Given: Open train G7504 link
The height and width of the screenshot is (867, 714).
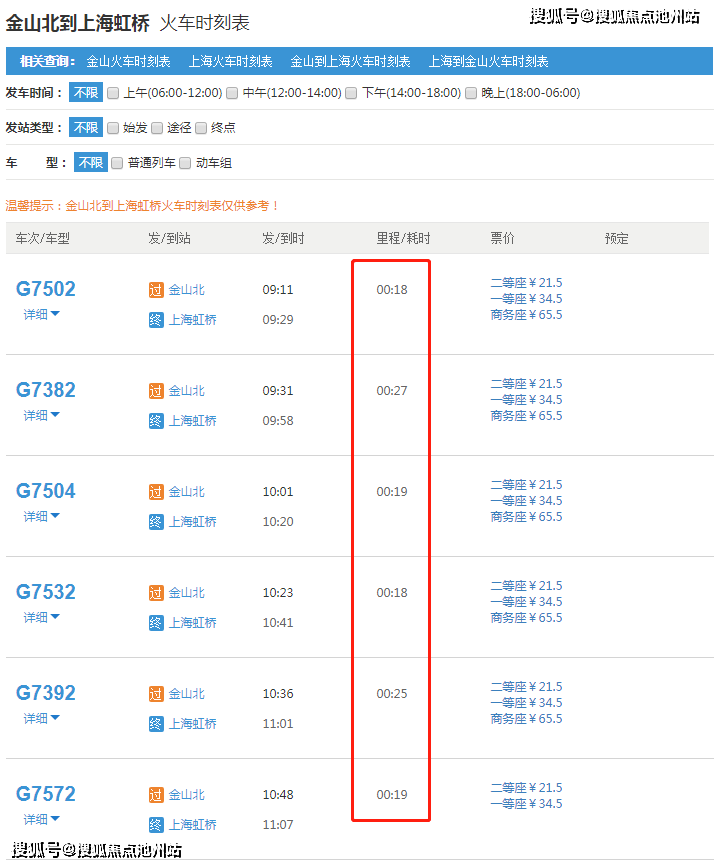Looking at the screenshot, I should tap(45, 491).
